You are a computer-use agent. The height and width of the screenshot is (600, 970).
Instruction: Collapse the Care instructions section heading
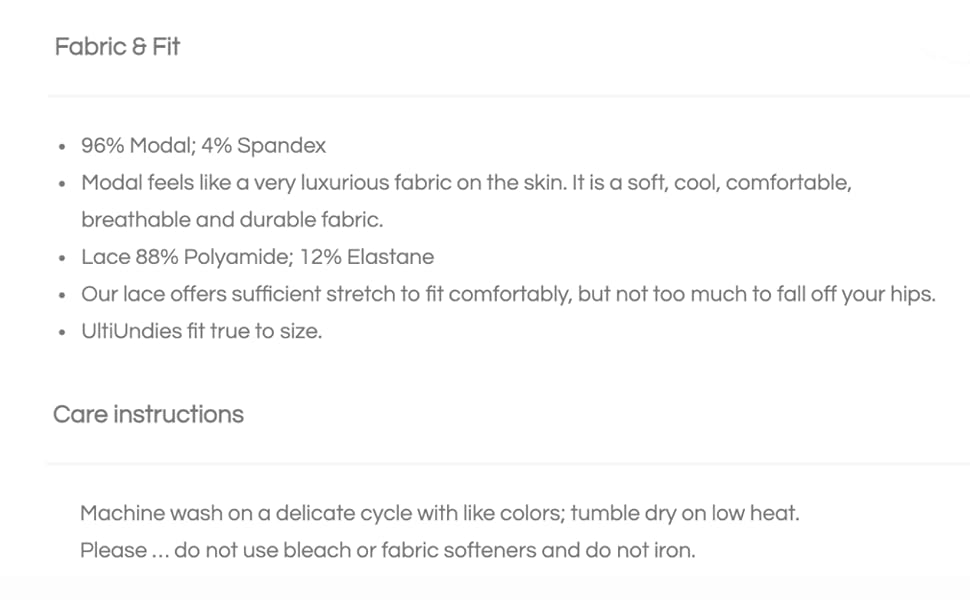[148, 414]
